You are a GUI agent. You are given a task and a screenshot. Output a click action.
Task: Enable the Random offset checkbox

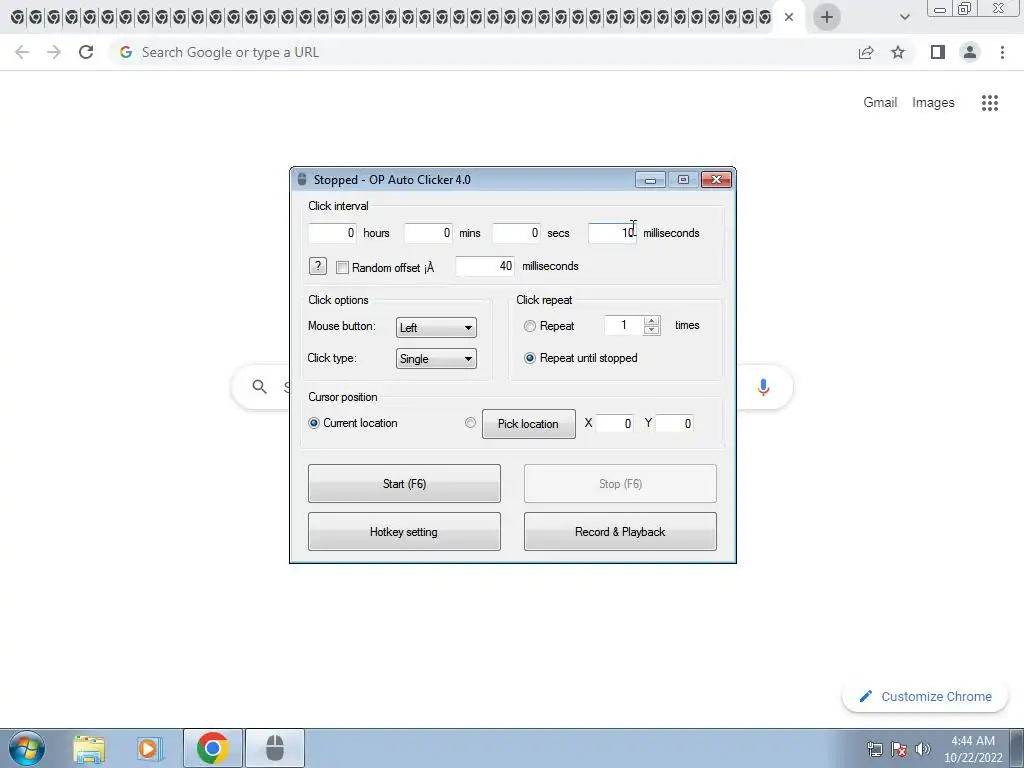tap(342, 267)
